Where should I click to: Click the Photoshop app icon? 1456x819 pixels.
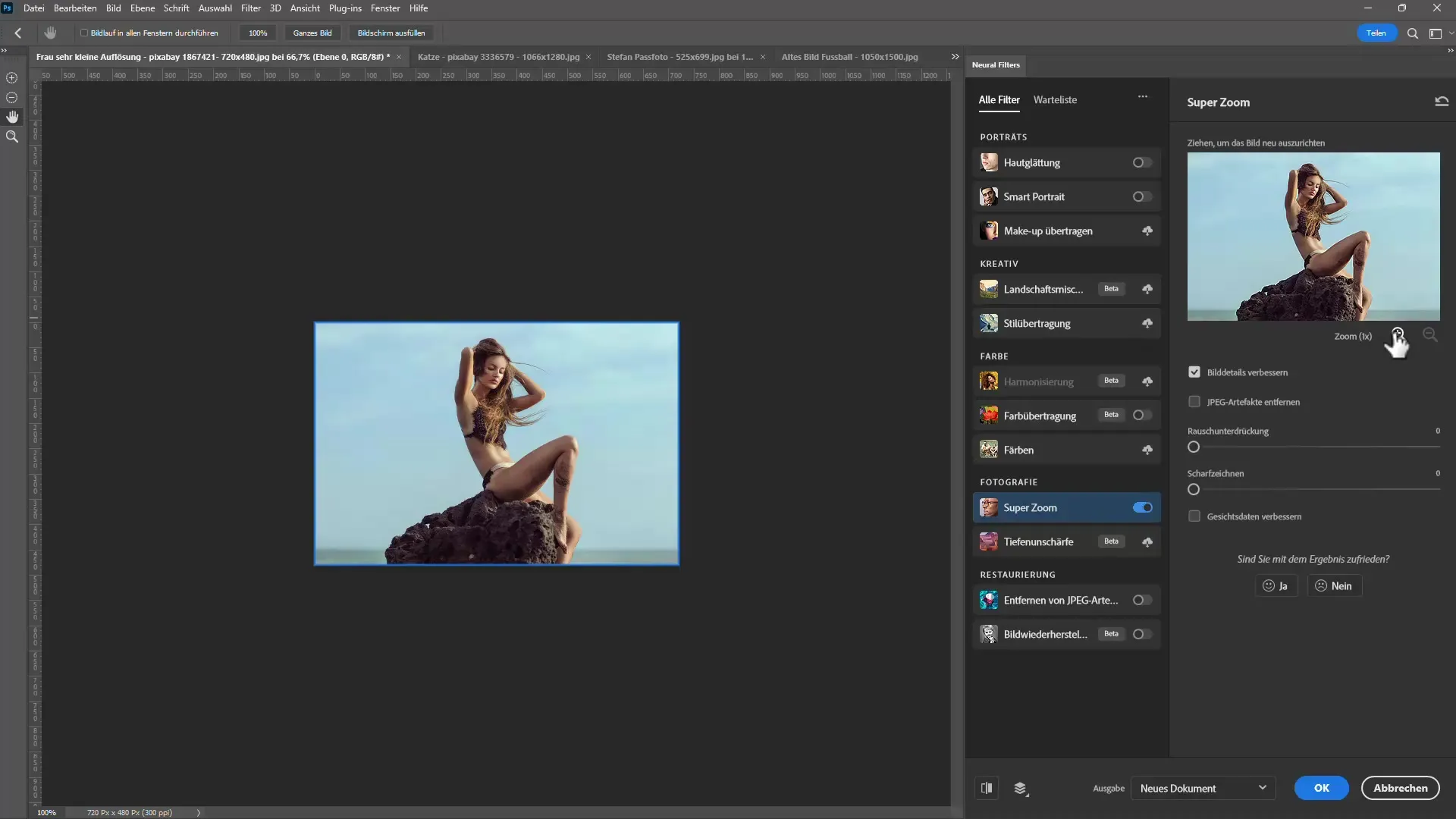click(8, 8)
